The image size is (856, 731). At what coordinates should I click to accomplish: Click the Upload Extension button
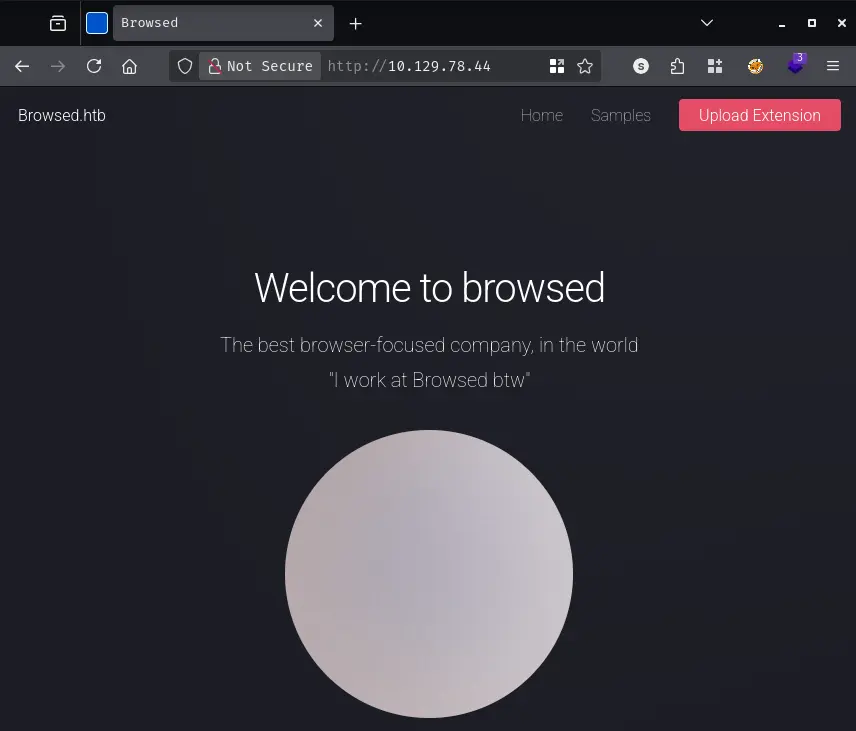(759, 115)
